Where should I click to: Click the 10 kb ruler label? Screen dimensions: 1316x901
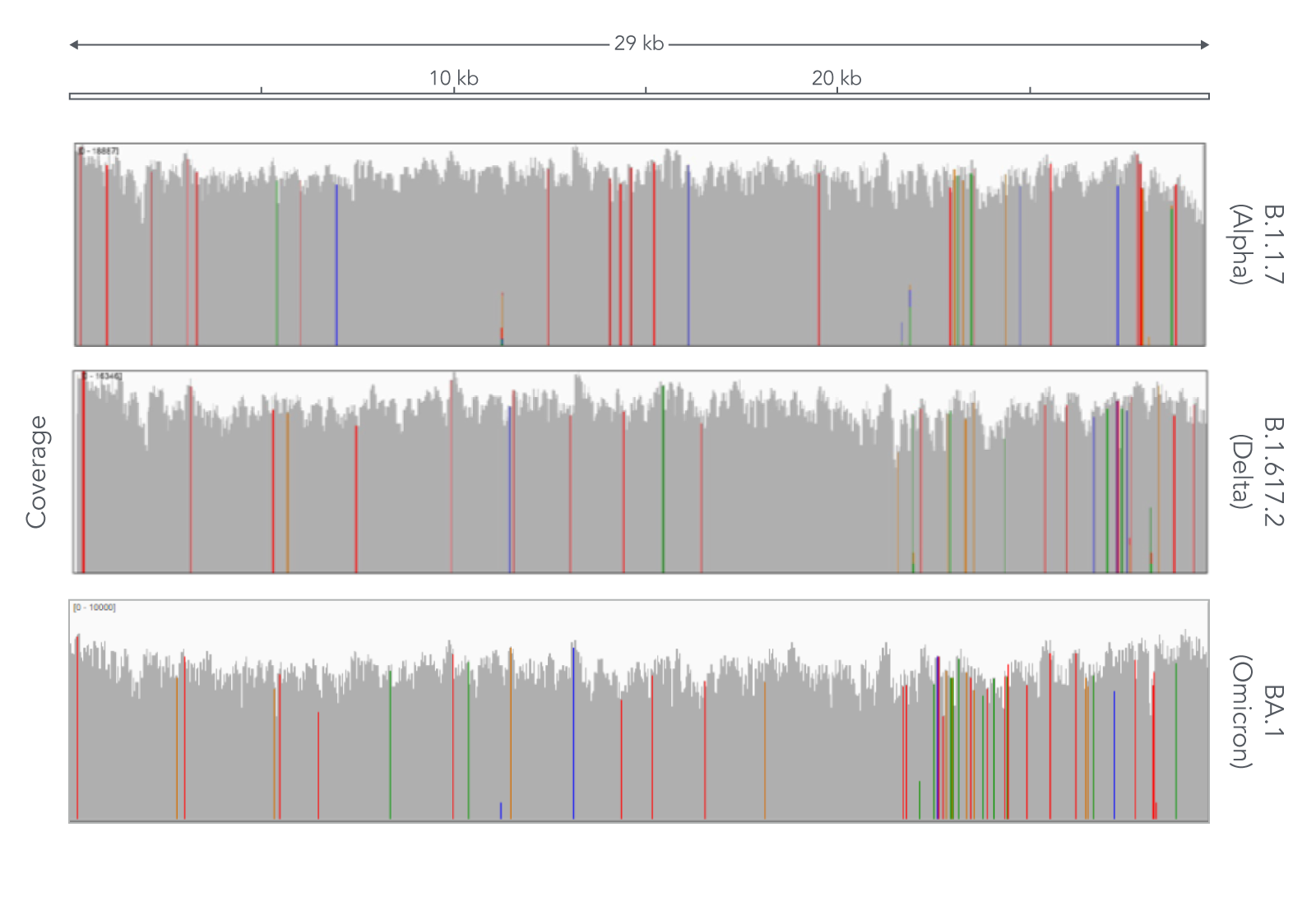coord(453,78)
